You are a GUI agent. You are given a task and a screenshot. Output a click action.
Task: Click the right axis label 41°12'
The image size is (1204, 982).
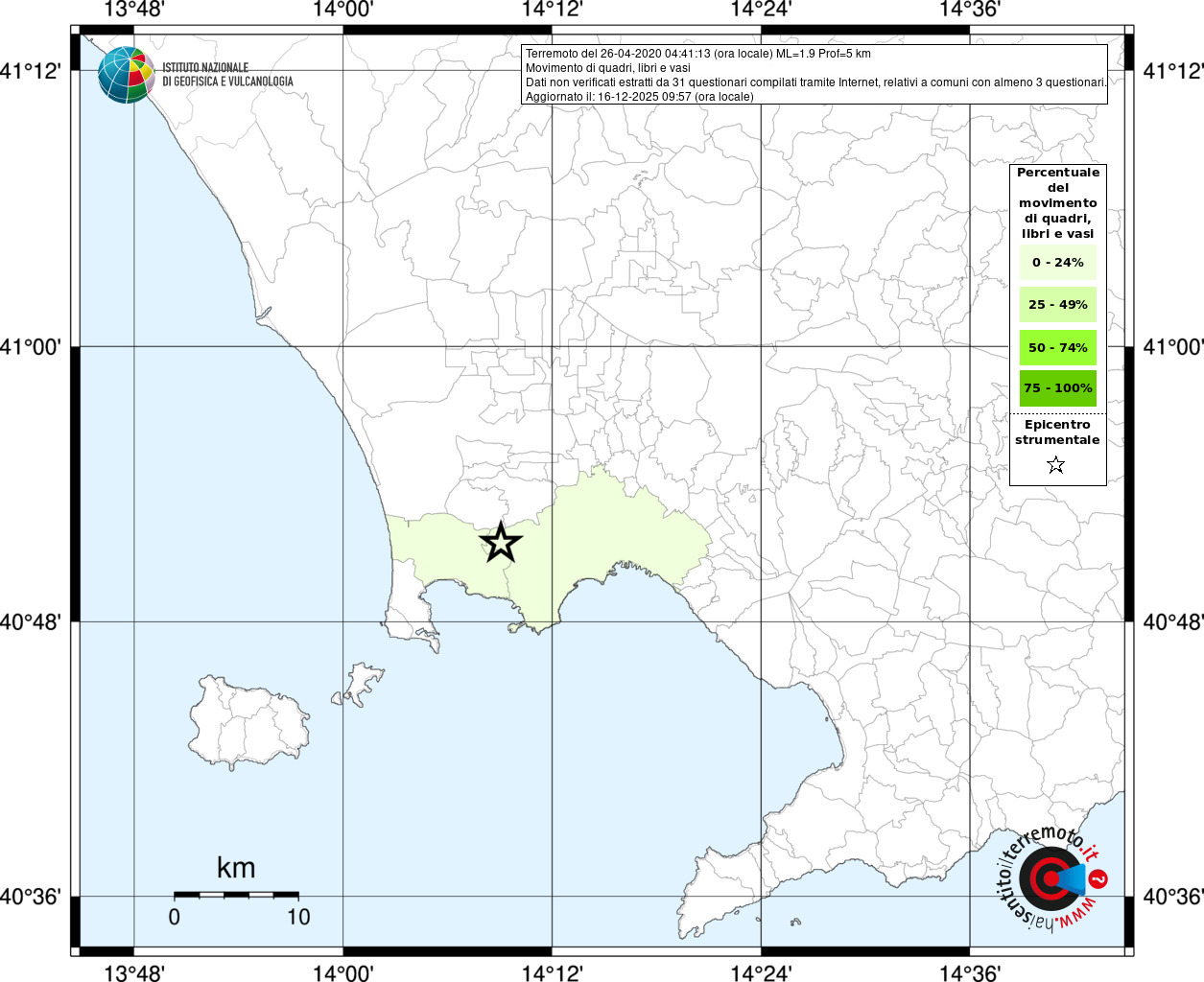click(1172, 71)
